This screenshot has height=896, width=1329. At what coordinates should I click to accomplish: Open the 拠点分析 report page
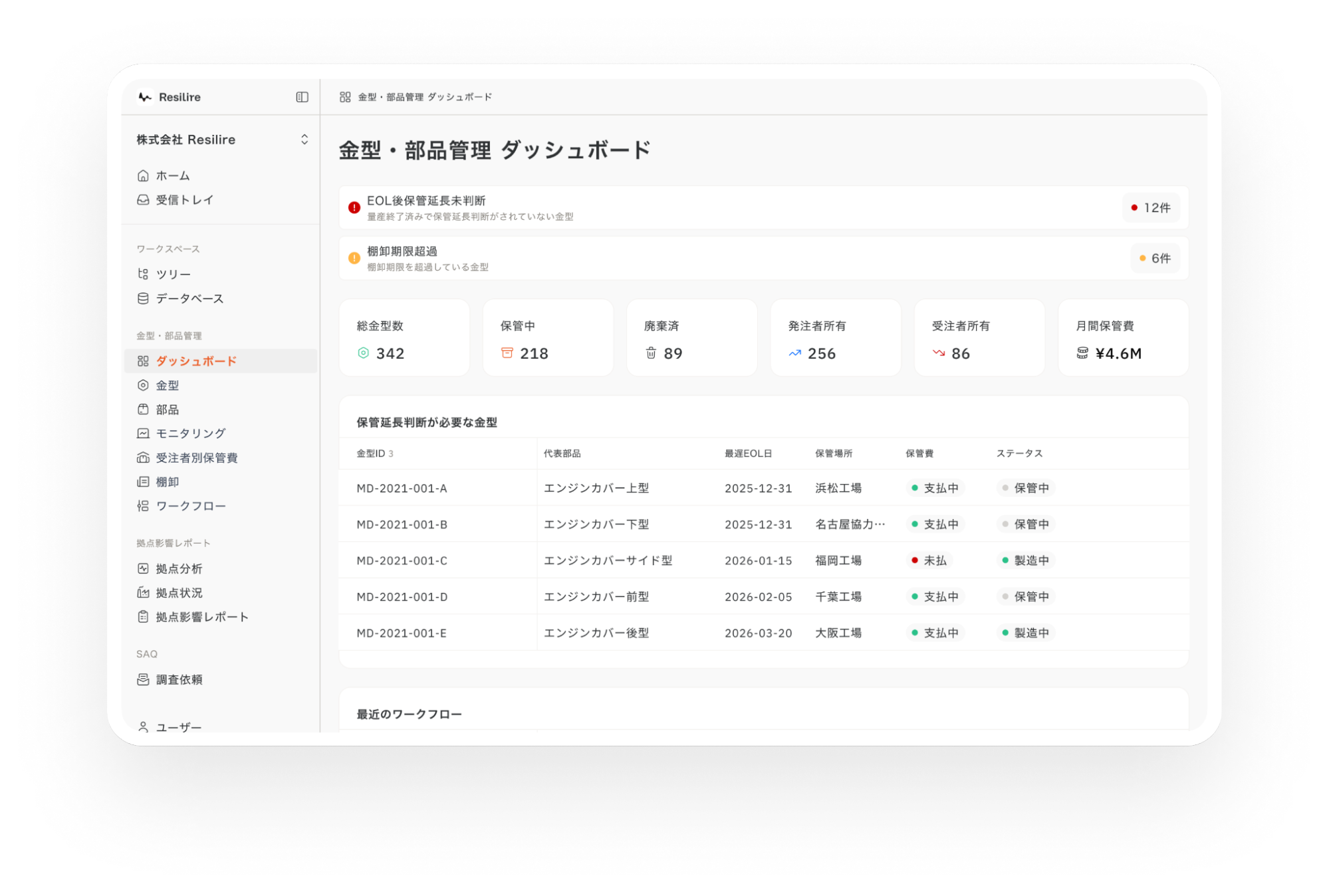pos(178,569)
